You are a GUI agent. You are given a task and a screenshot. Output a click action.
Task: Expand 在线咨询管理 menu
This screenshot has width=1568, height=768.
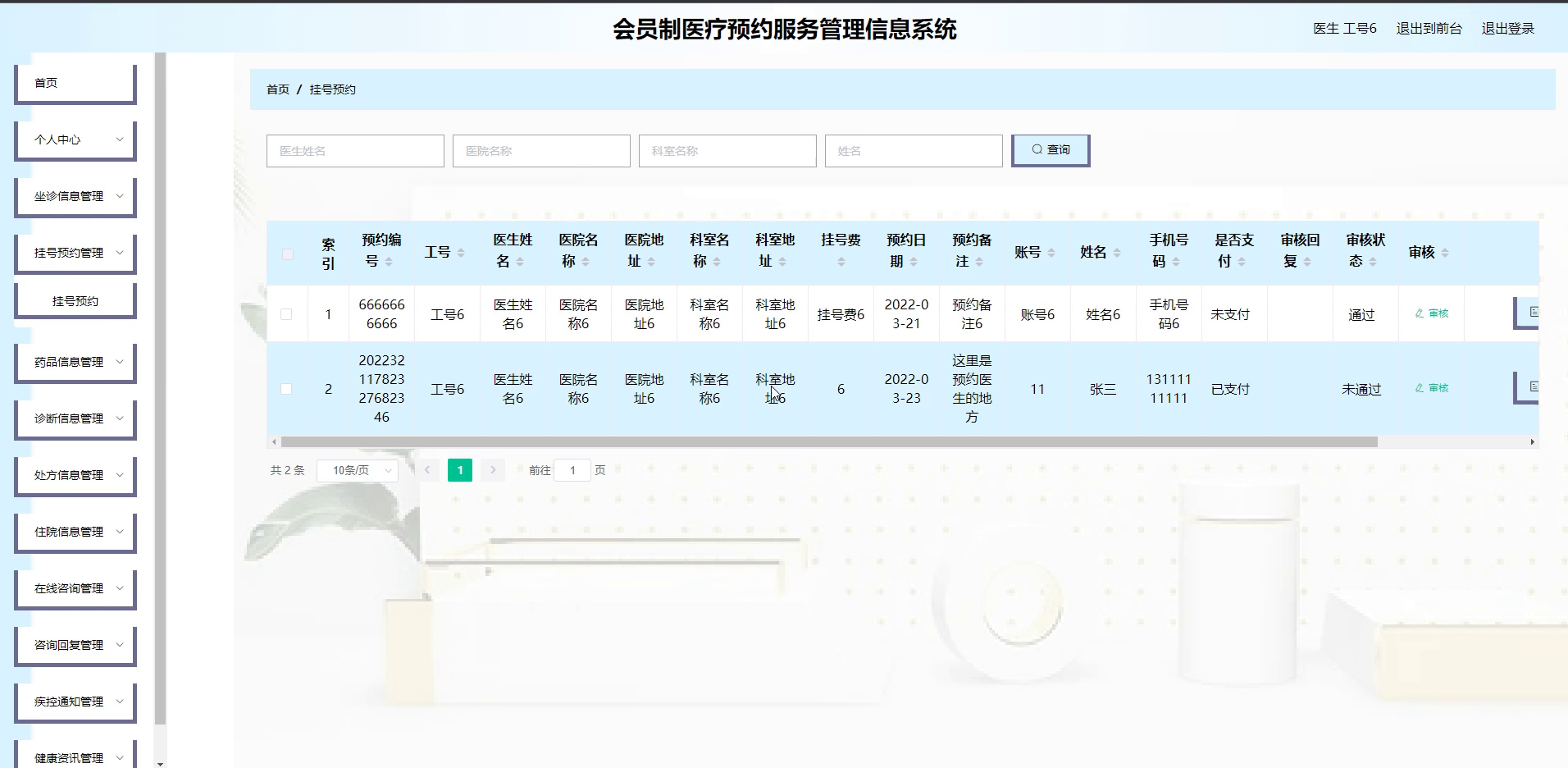coord(75,588)
